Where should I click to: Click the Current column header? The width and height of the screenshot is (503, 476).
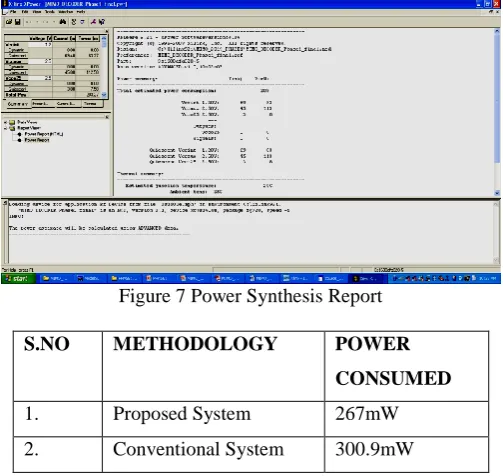tap(64, 39)
